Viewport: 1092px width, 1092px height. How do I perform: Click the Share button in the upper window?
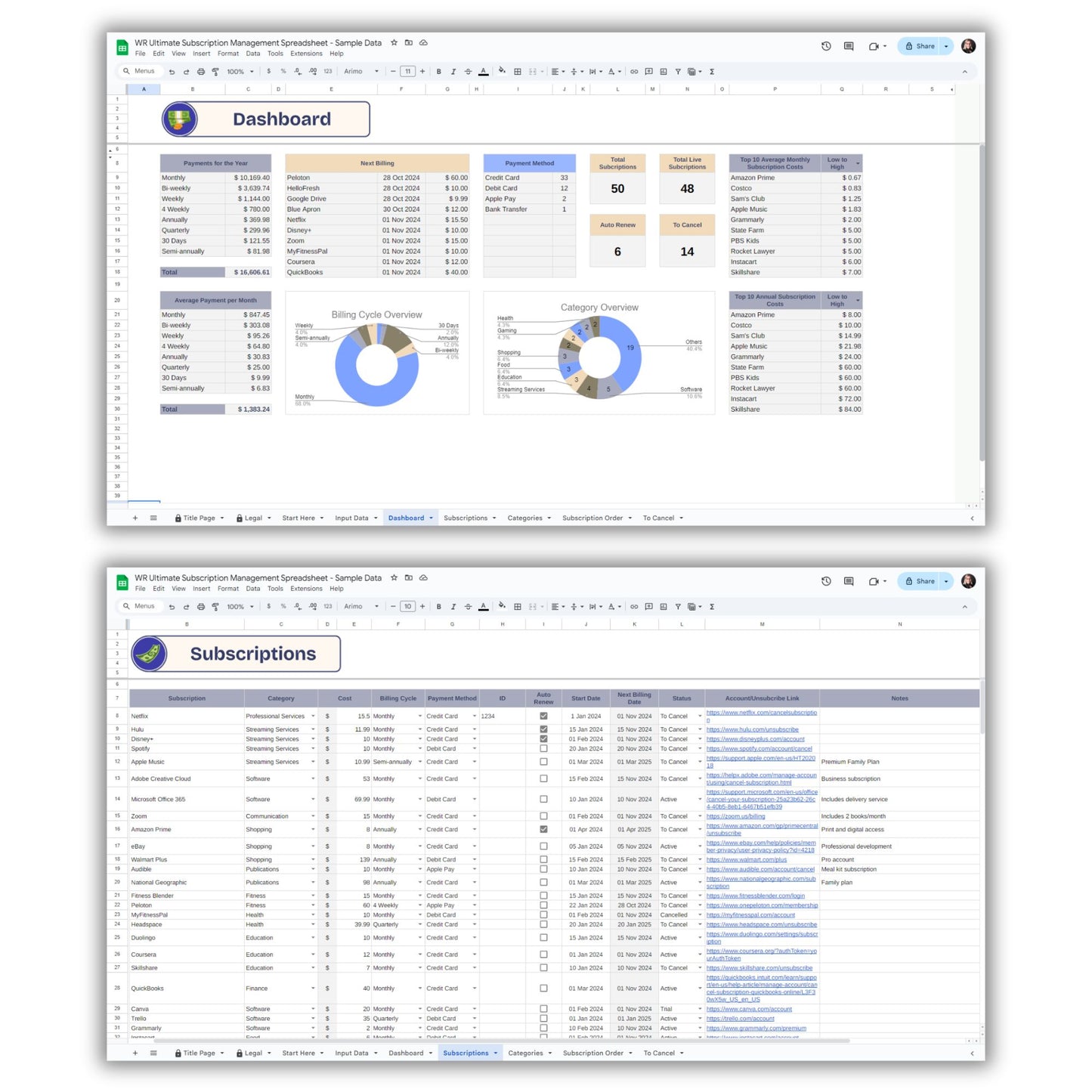coord(920,46)
